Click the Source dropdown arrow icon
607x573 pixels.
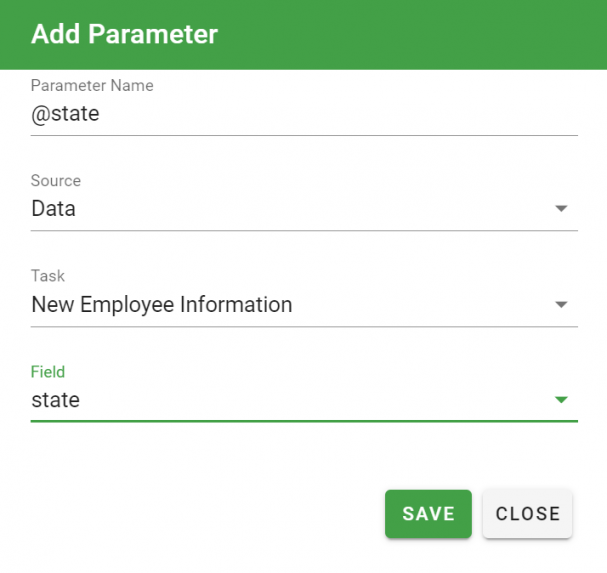point(561,209)
